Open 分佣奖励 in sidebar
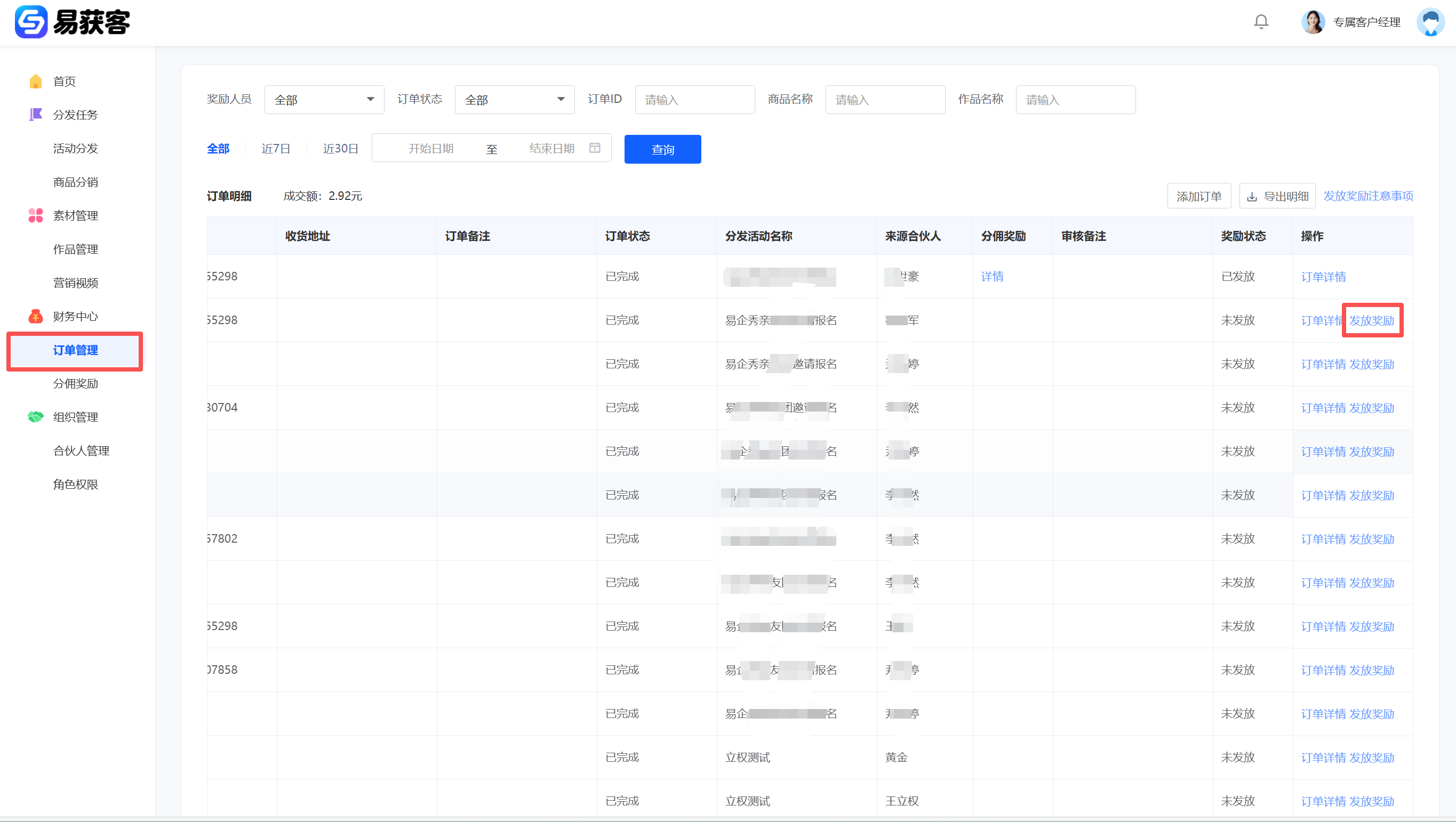 click(76, 384)
